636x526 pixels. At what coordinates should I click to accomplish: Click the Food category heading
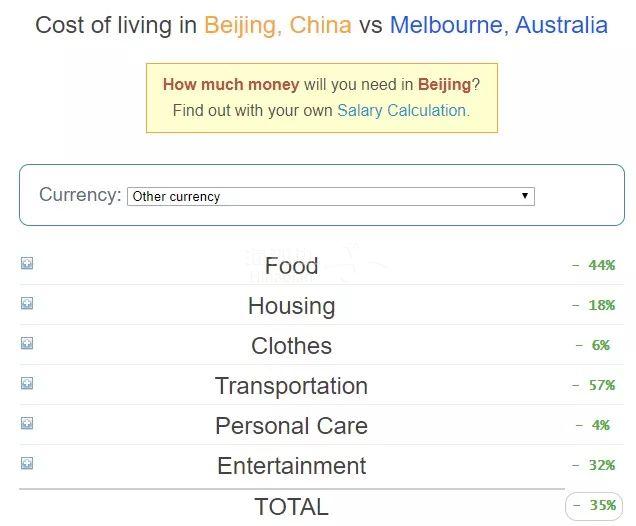(291, 266)
